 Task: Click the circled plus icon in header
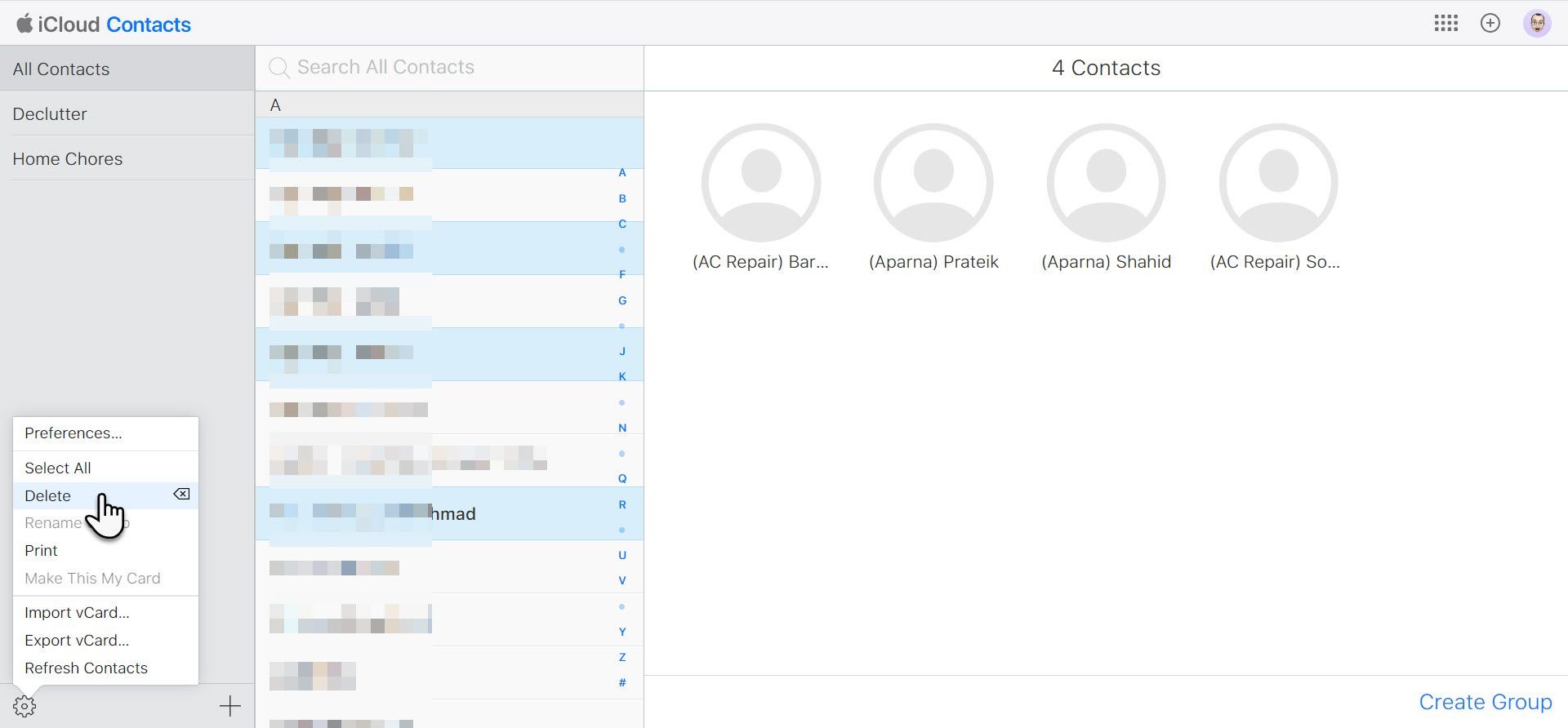point(1490,24)
